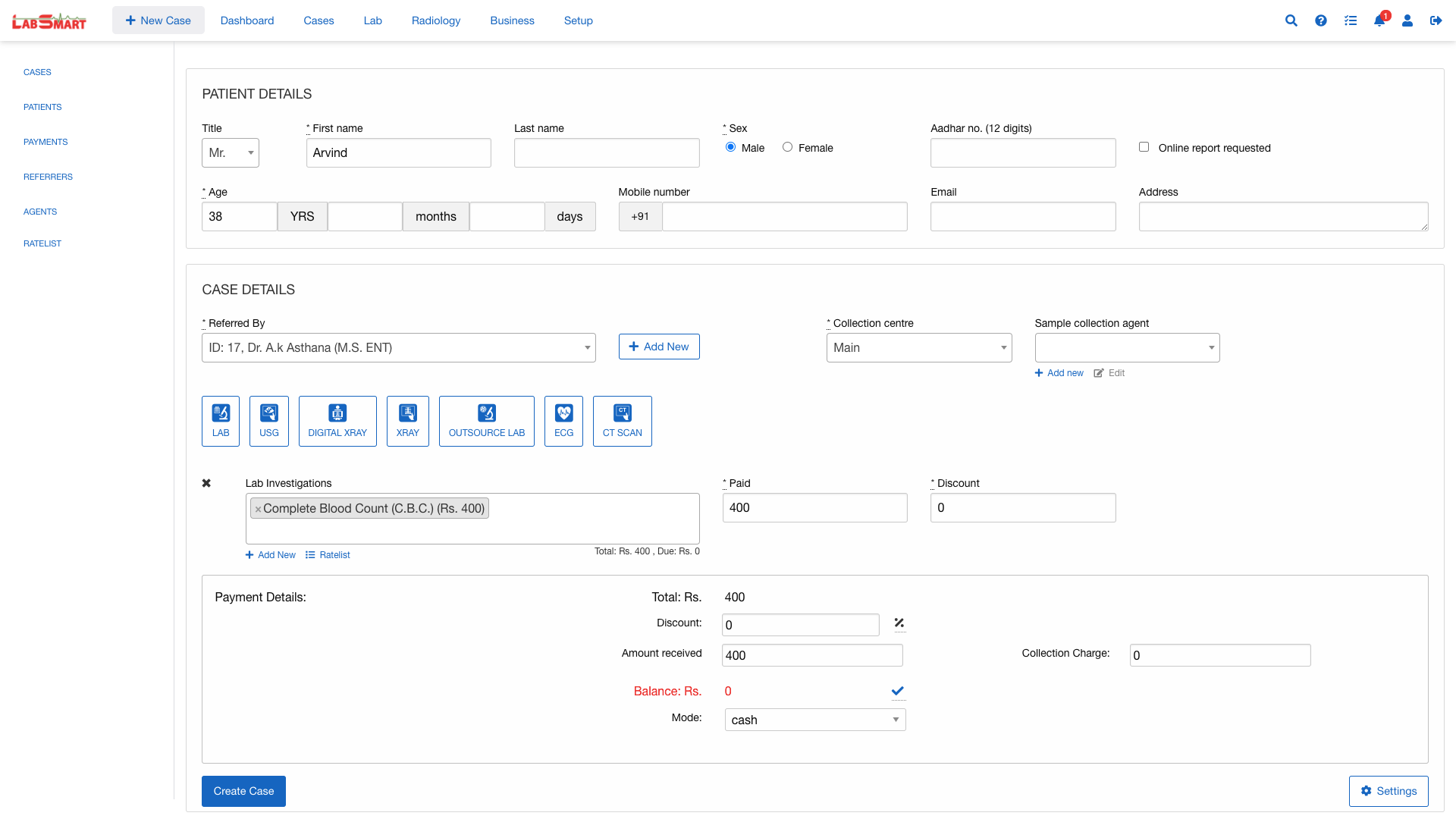Select the Male radio button
The height and width of the screenshot is (819, 1456).
[730, 147]
